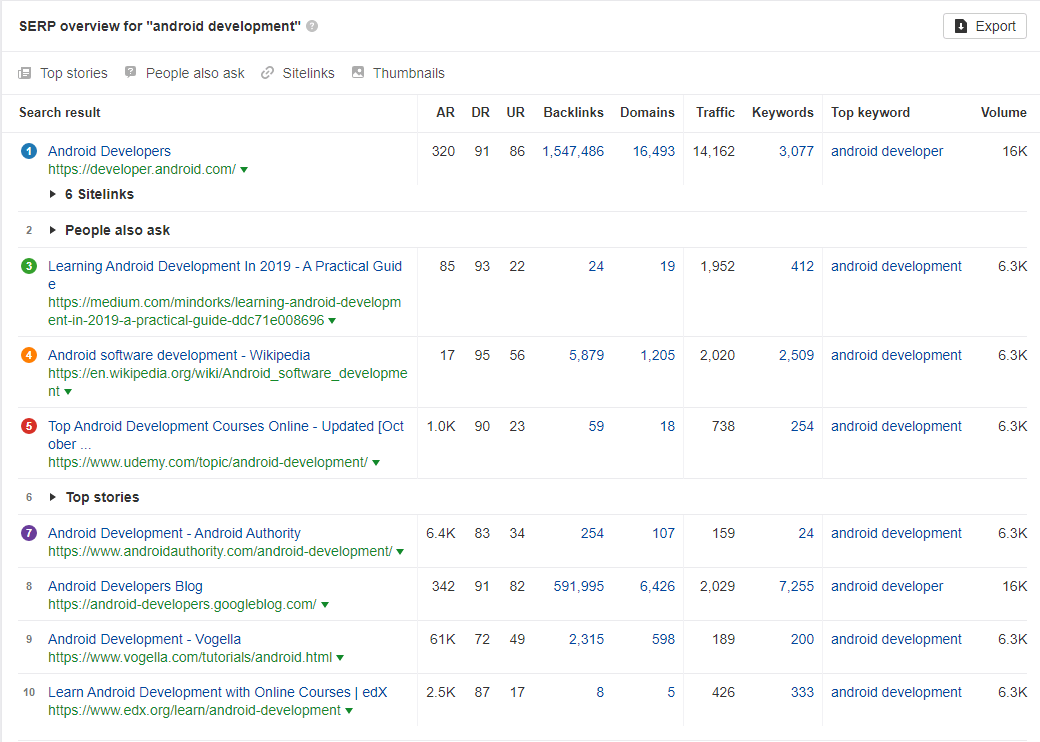
Task: Expand the 6 Sitelinks under Android Developers
Action: 53,194
